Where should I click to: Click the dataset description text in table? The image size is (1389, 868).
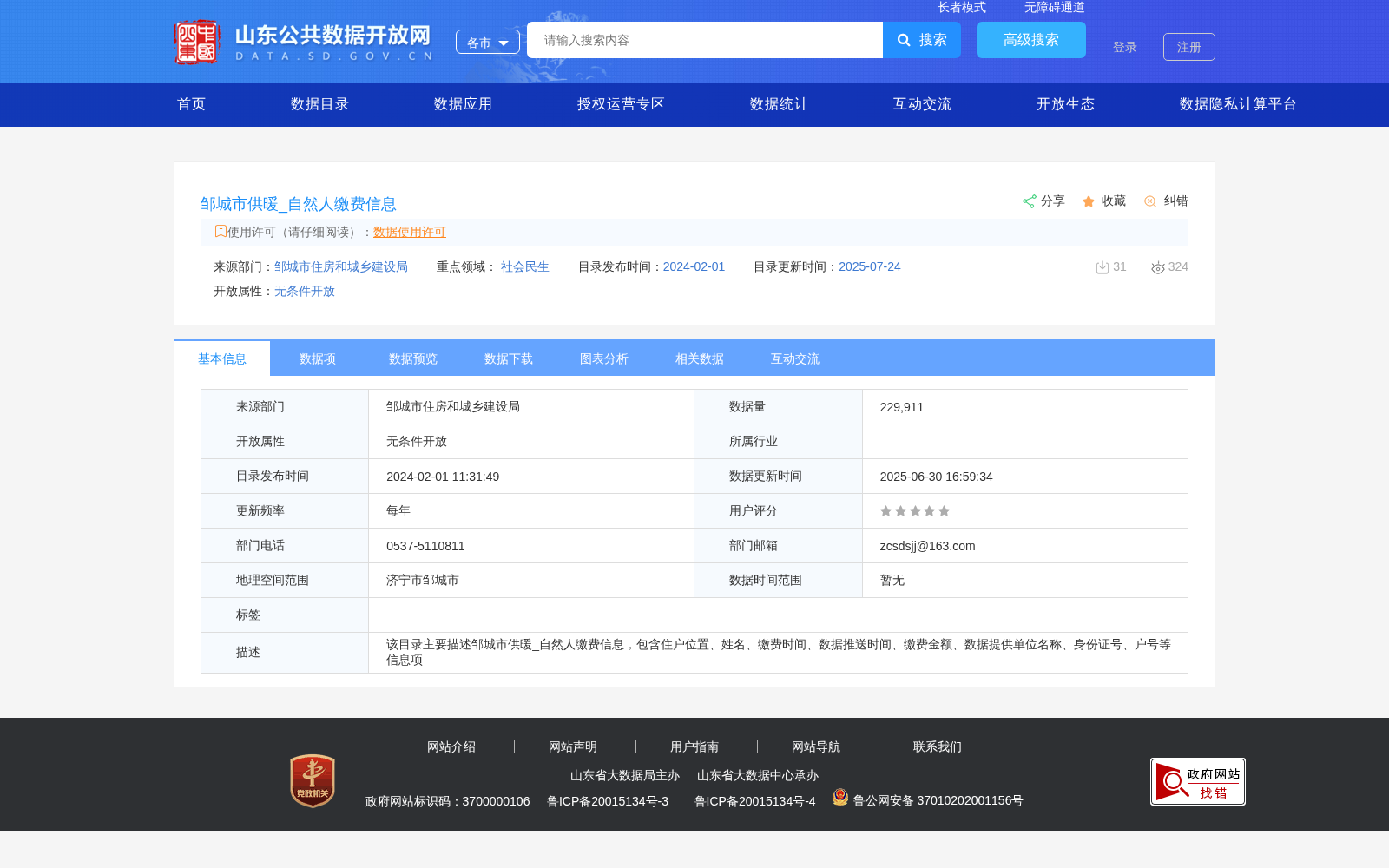pos(779,652)
